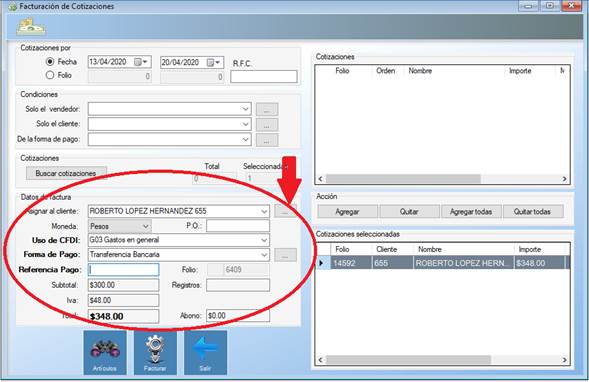Click the Iva $48.00 field
Screen dimensions: 589x382
click(x=124, y=300)
